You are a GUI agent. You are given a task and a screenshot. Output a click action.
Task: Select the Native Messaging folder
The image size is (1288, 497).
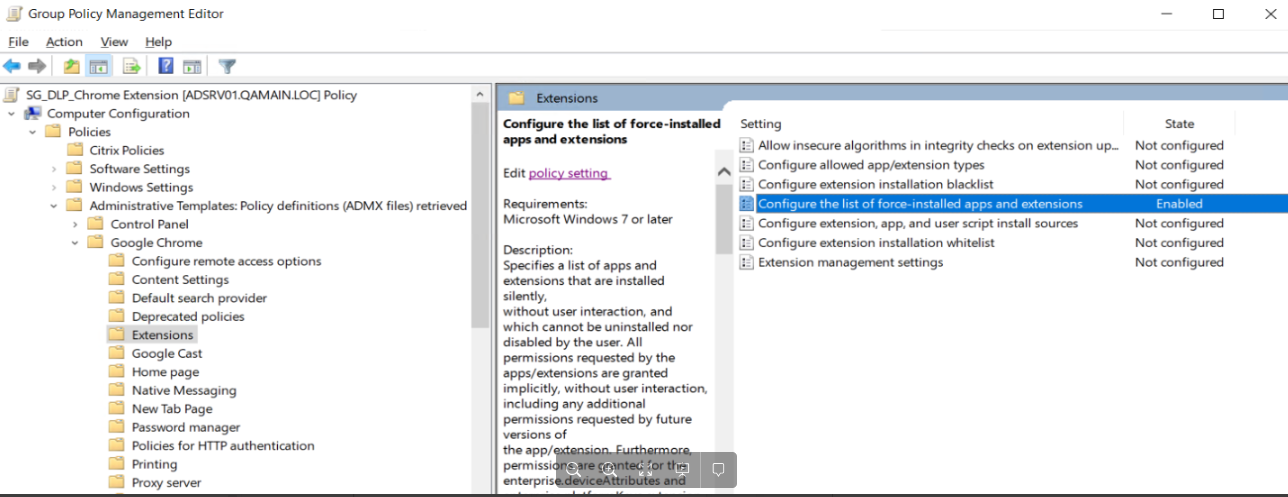(x=184, y=390)
